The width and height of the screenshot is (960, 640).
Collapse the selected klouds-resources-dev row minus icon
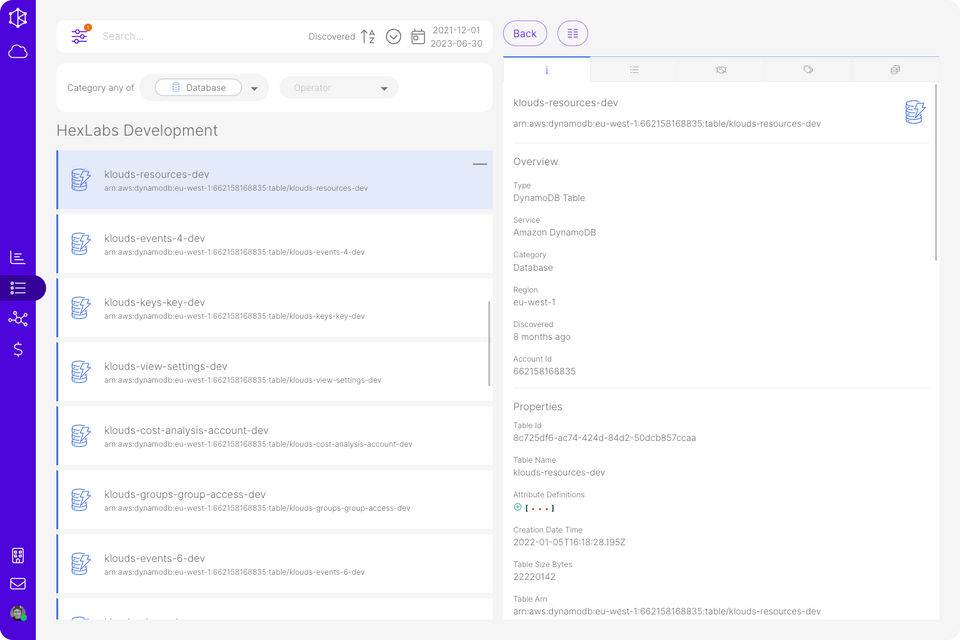[x=480, y=164]
